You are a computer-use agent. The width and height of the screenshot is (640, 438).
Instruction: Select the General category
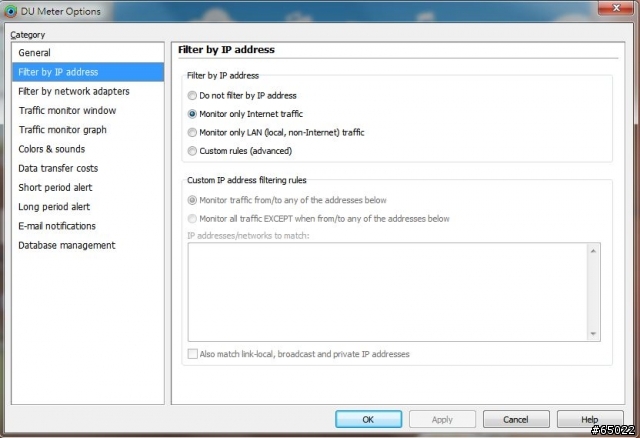[88, 53]
